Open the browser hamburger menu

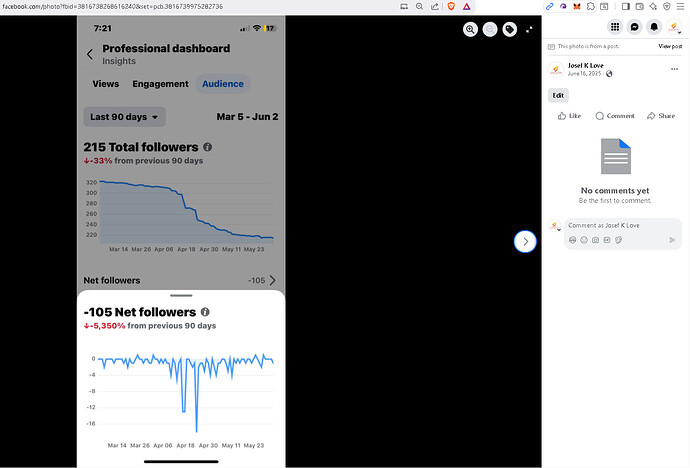pos(681,6)
